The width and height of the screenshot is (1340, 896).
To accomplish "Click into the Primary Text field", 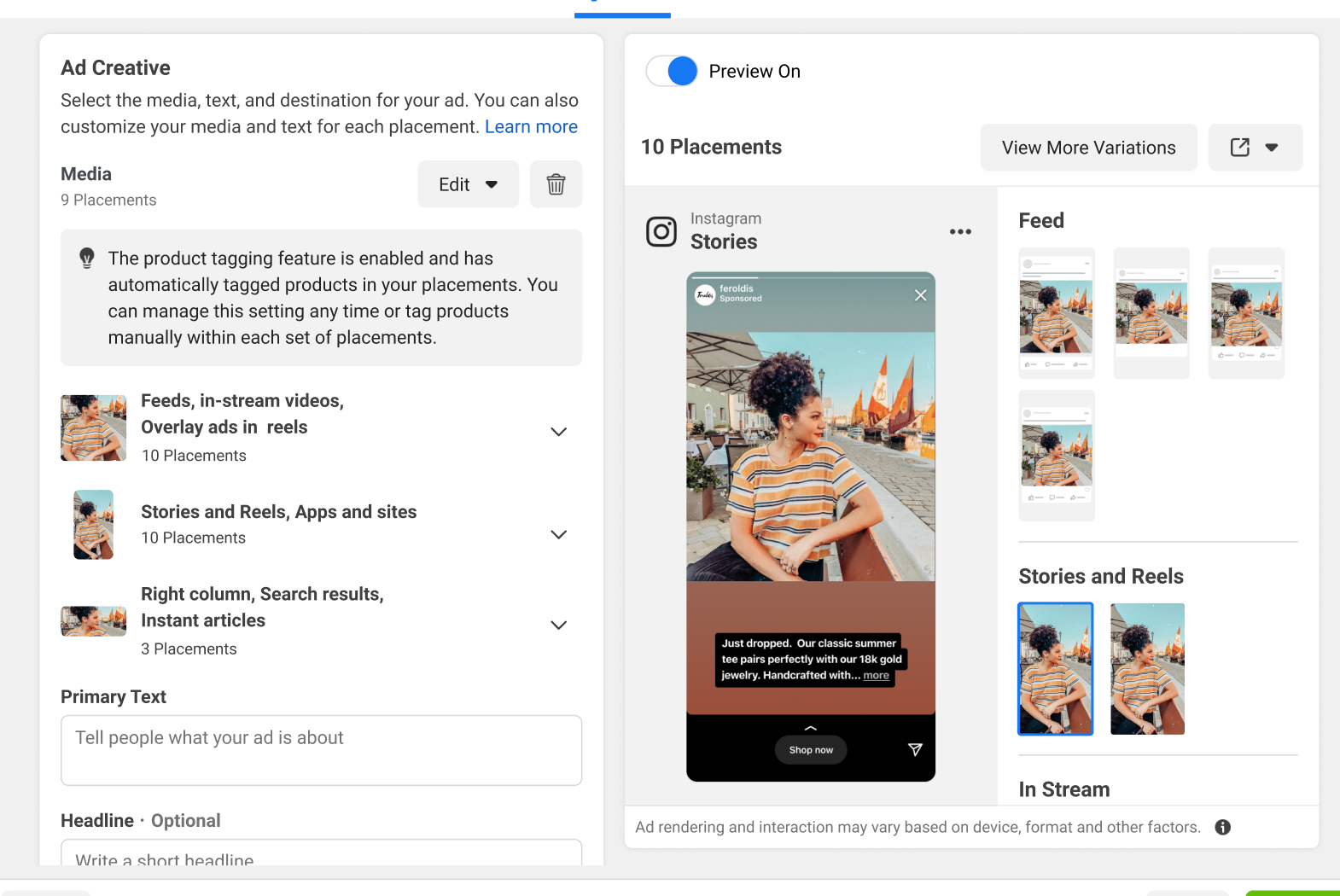I will point(321,750).
